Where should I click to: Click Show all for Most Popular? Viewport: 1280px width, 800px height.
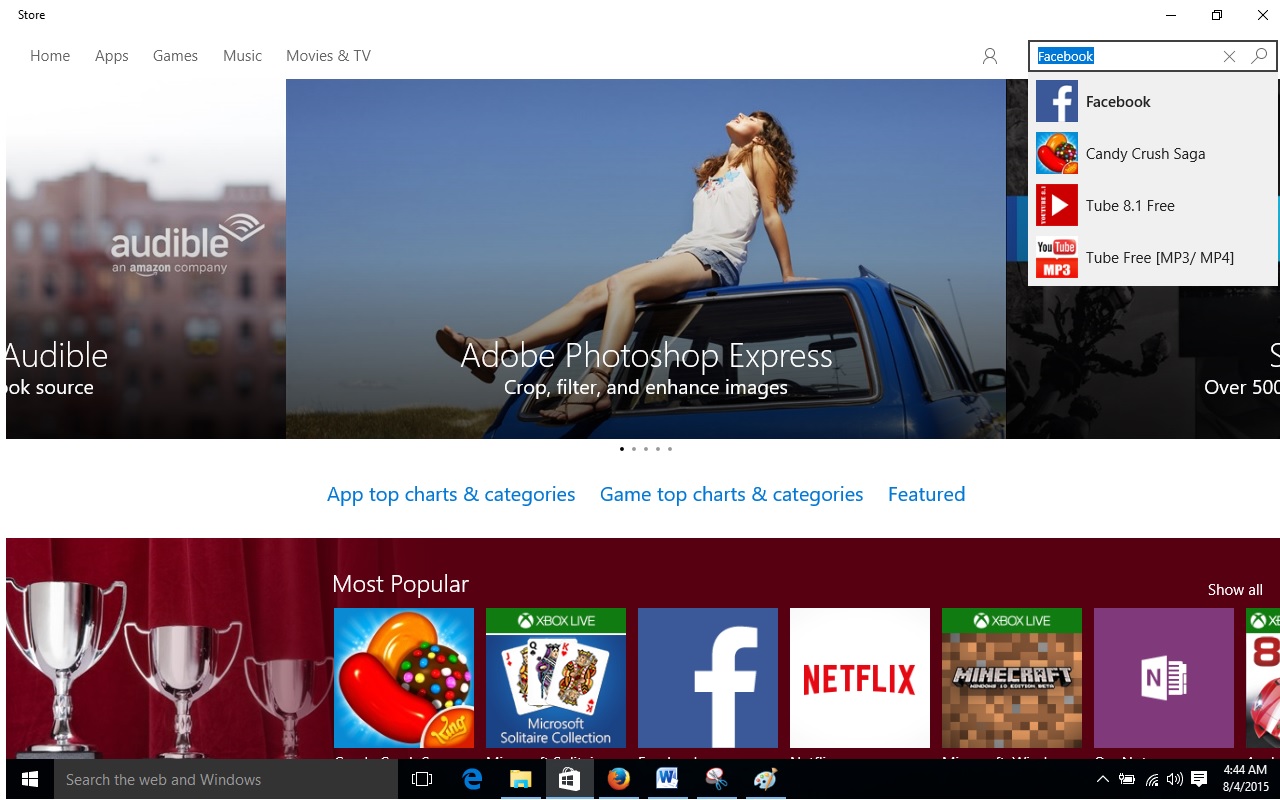click(x=1235, y=589)
